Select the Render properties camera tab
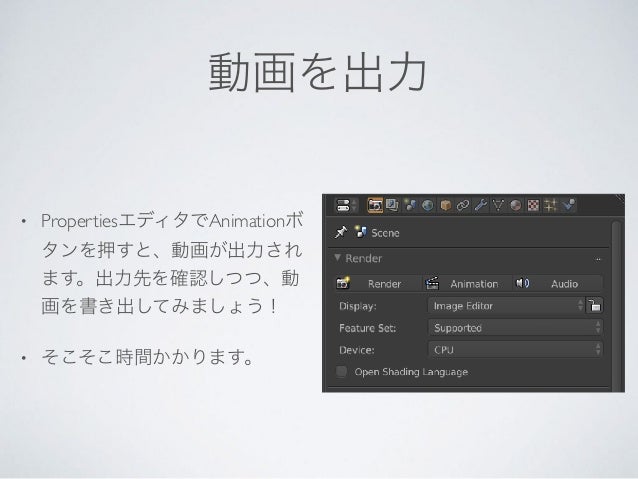This screenshot has width=638, height=479. click(x=375, y=205)
